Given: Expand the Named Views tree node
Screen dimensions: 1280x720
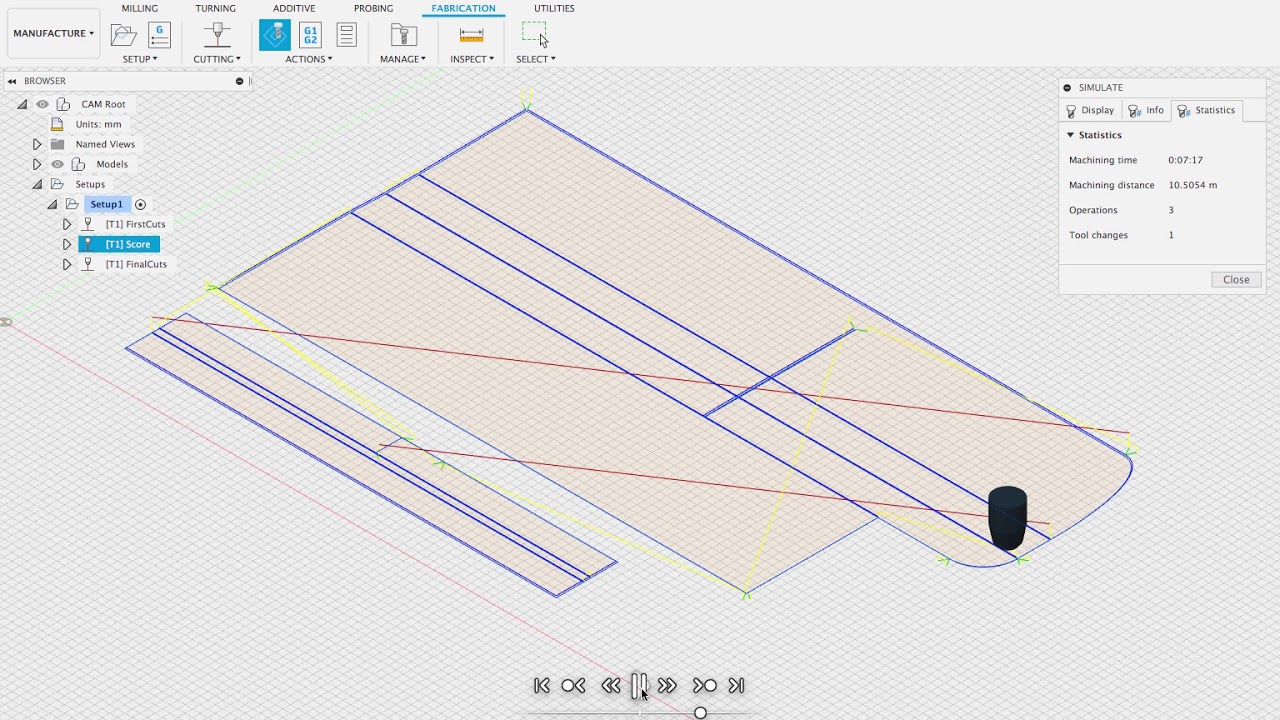Looking at the screenshot, I should (37, 144).
